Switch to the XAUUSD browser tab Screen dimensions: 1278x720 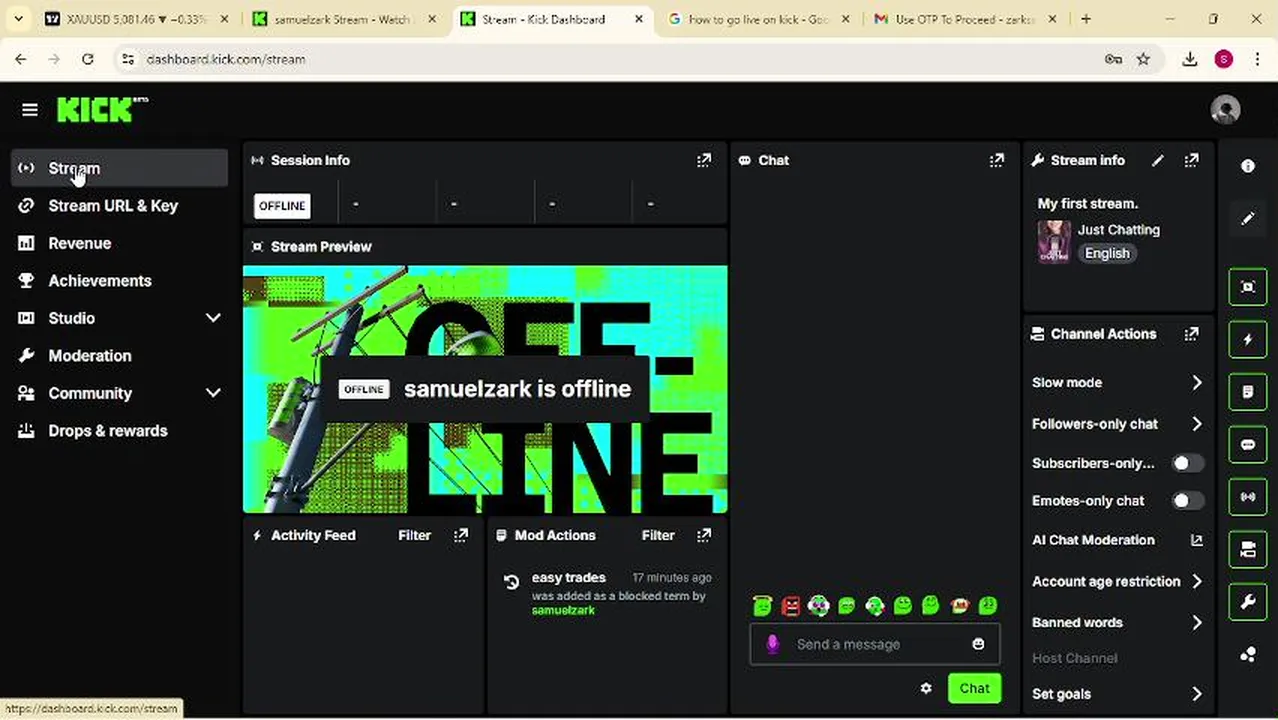[x=137, y=19]
